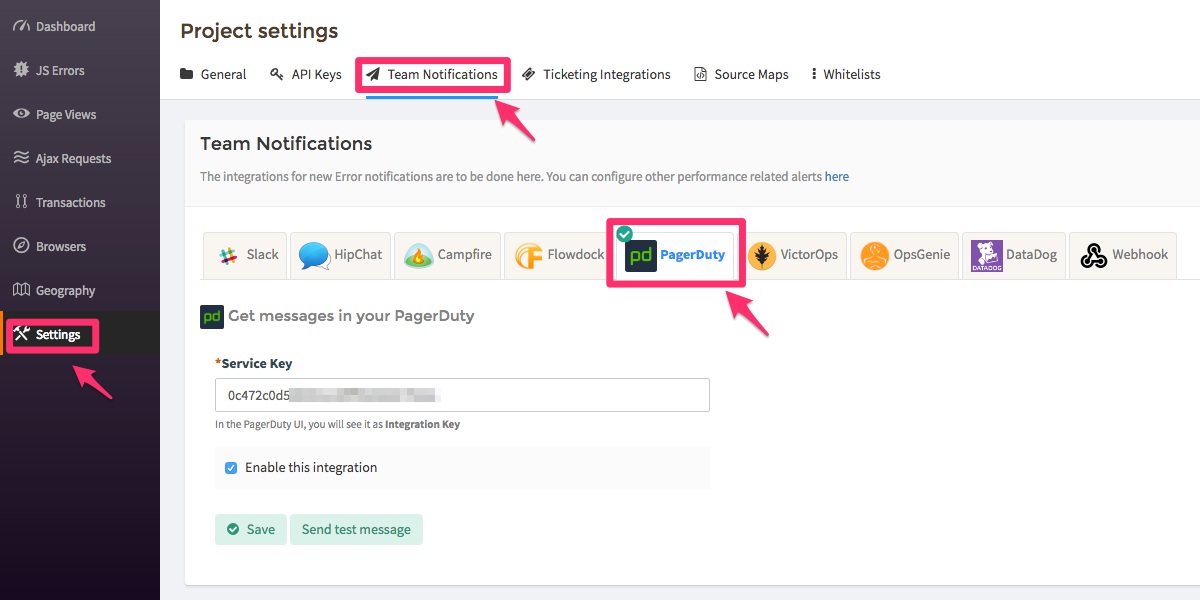
Task: Select the OpsGenie integration tab label
Action: [x=920, y=254]
